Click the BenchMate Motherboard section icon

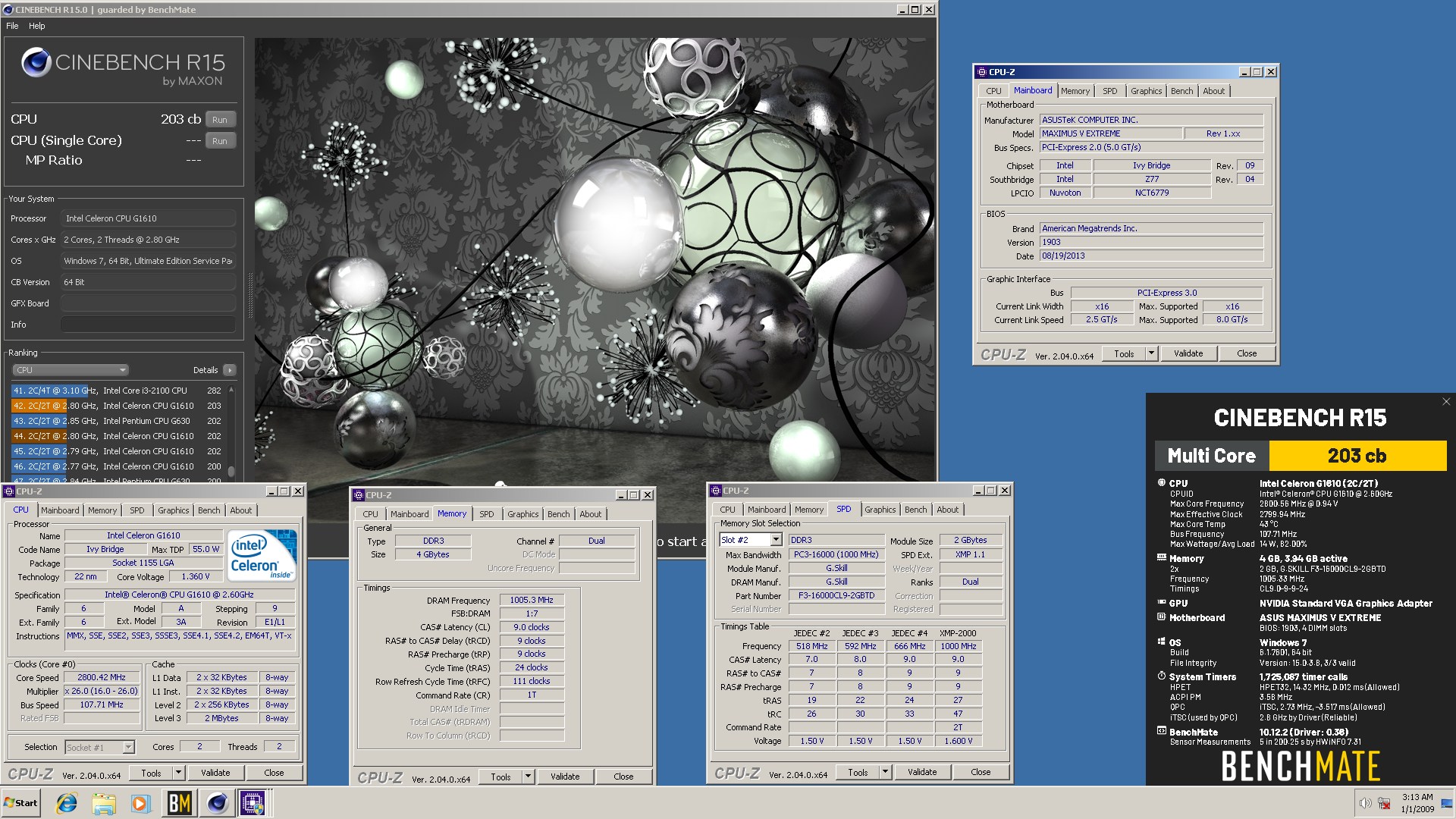tap(1161, 617)
